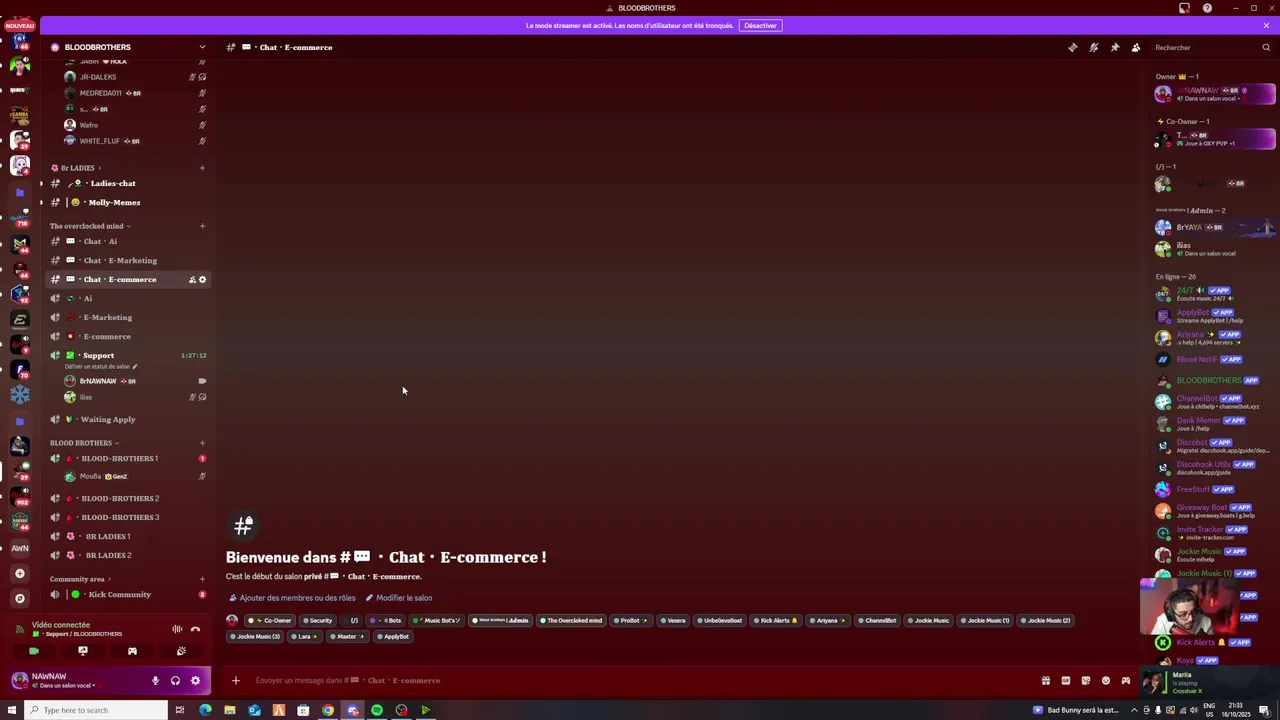1280x720 pixels.
Task: Click the message input field
Action: point(640,680)
